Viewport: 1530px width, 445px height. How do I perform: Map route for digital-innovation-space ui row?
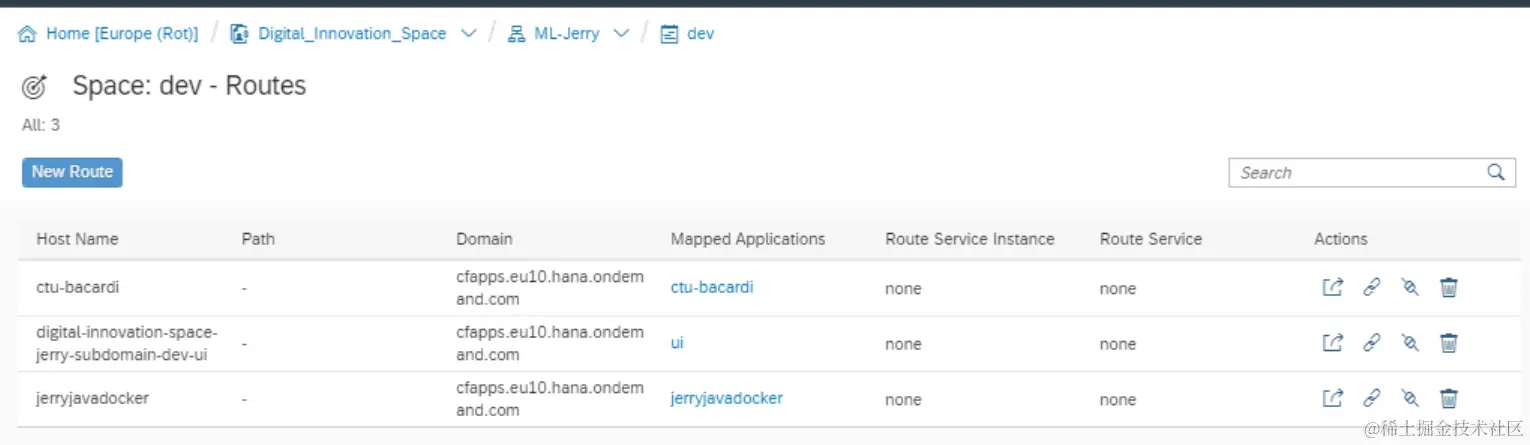[x=1371, y=343]
